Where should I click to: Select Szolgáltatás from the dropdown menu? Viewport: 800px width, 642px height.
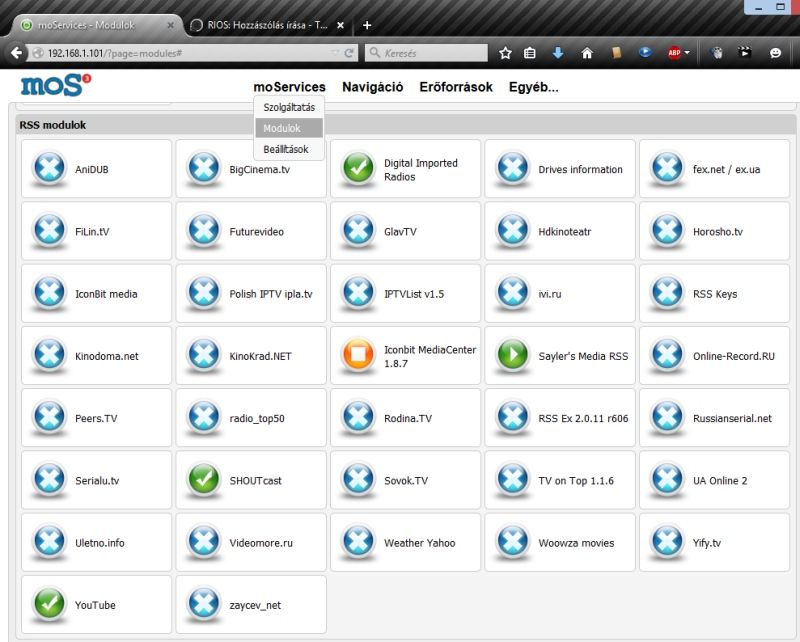click(x=289, y=107)
